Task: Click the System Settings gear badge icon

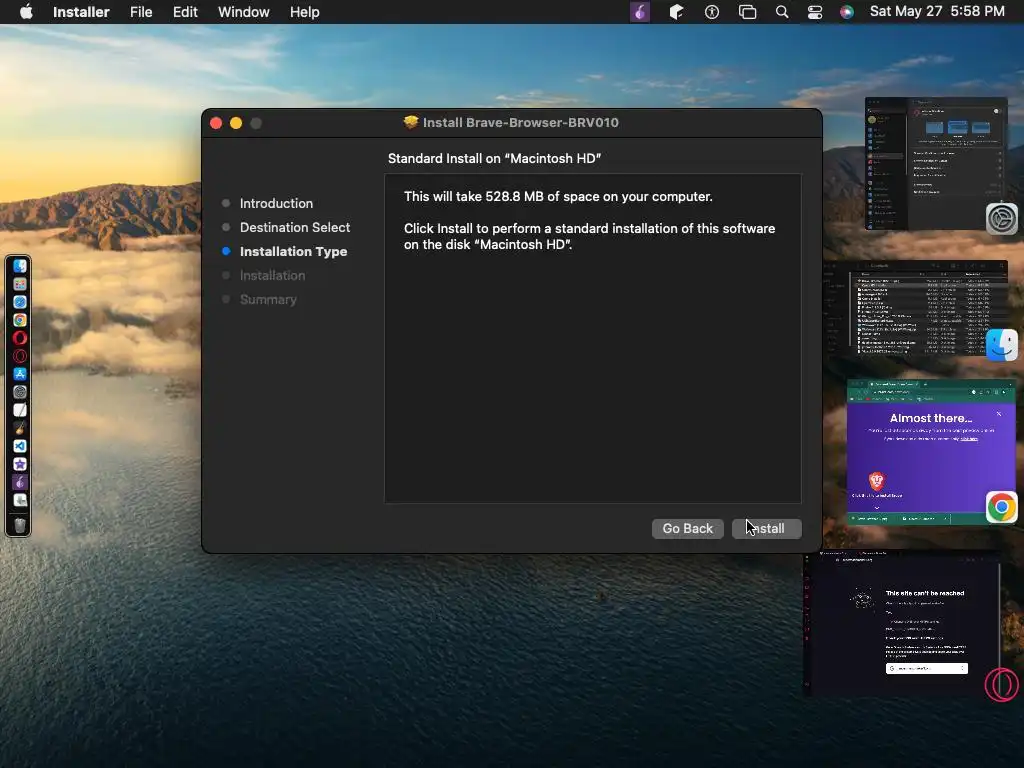Action: [1002, 218]
